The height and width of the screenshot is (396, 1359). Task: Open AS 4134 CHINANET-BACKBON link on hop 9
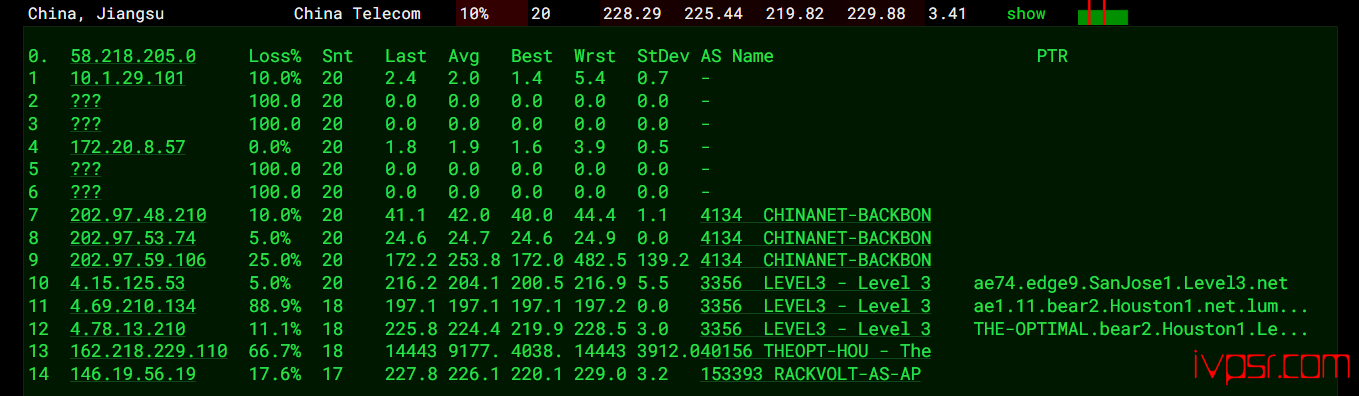tap(816, 260)
